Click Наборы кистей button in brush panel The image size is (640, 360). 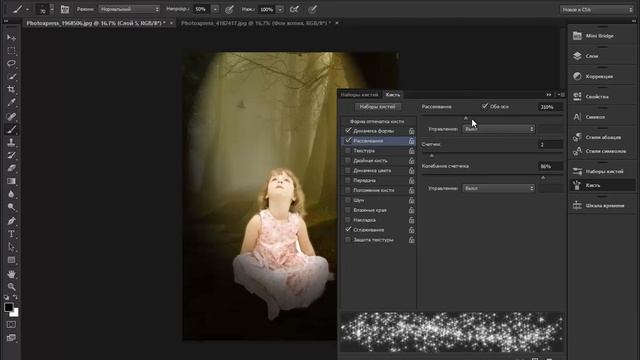pos(378,107)
